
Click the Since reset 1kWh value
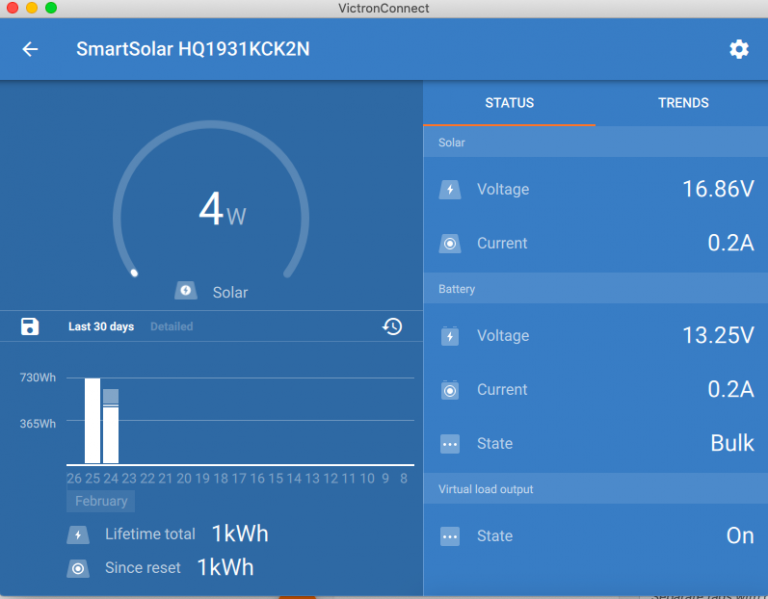225,568
